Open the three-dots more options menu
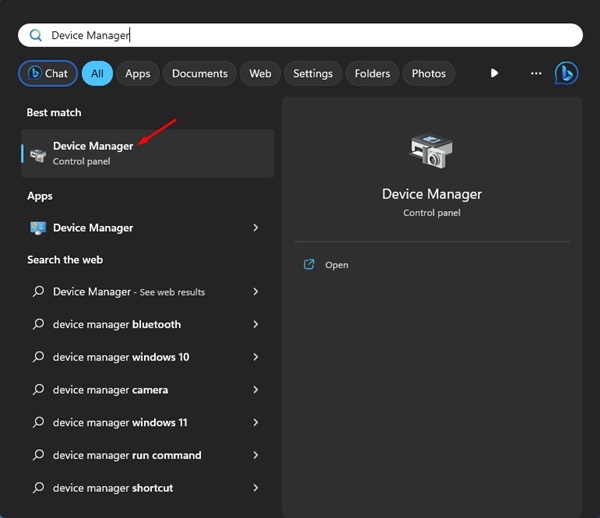This screenshot has width=600, height=518. (536, 73)
